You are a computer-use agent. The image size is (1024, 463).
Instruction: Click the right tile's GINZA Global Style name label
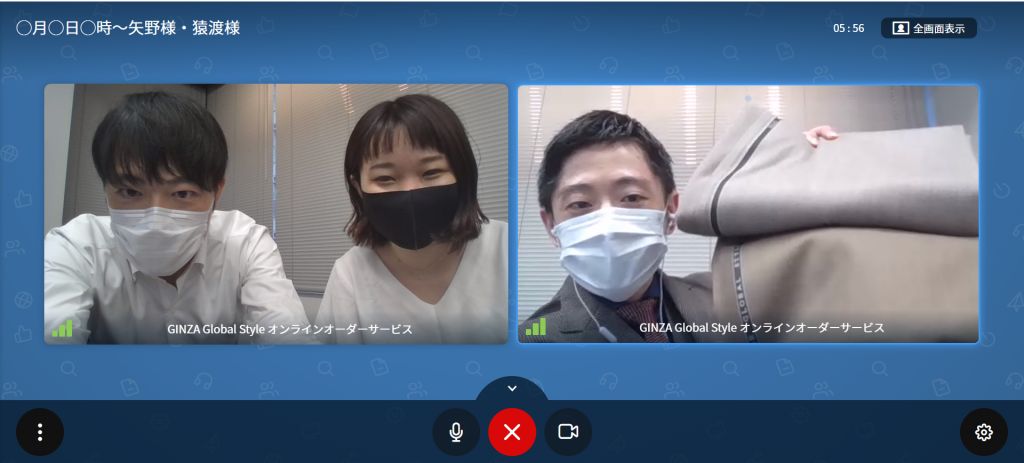click(762, 327)
